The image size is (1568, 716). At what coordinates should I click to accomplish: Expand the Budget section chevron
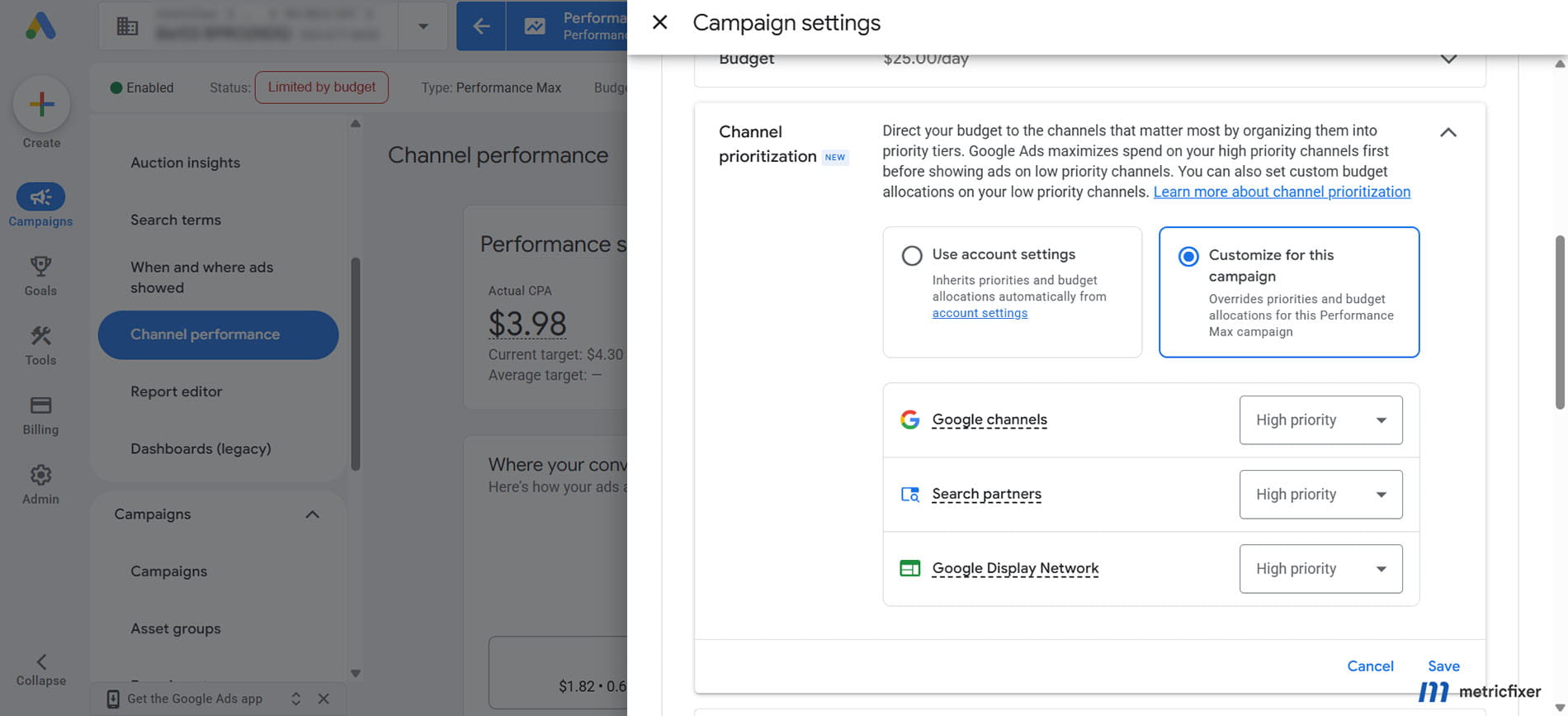click(1448, 59)
